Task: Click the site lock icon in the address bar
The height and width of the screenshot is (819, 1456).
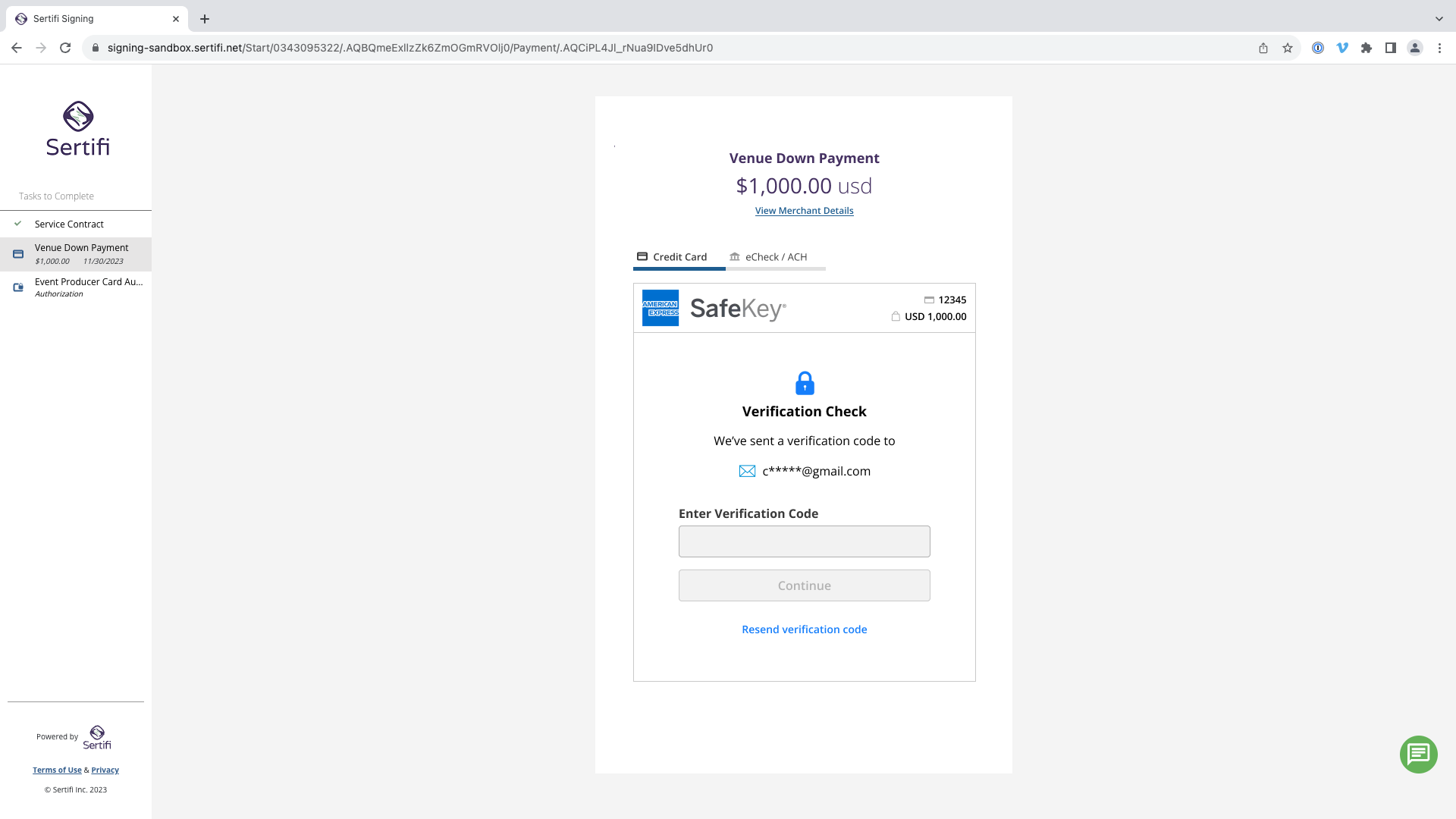Action: tap(96, 48)
